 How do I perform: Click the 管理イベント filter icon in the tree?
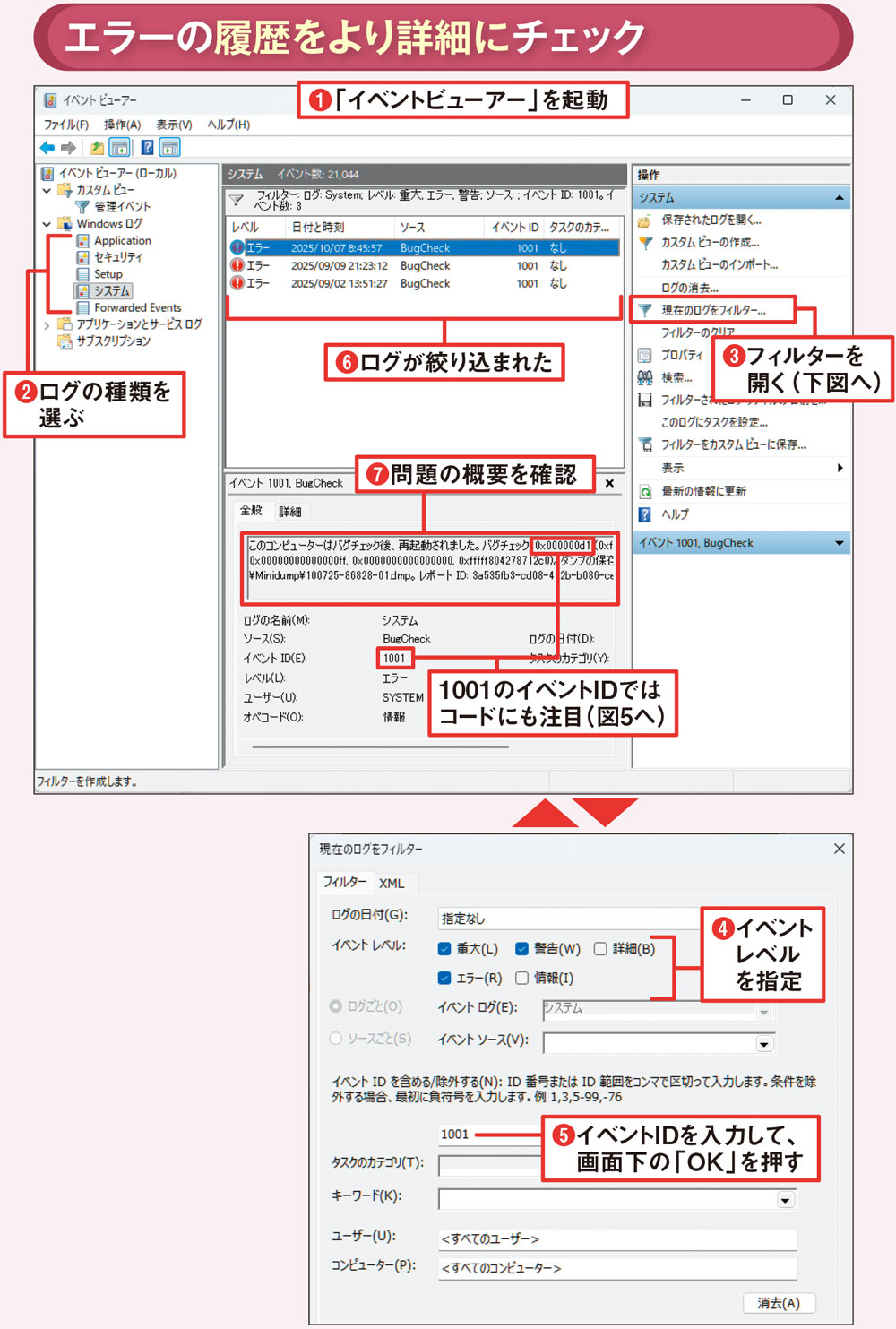click(82, 206)
